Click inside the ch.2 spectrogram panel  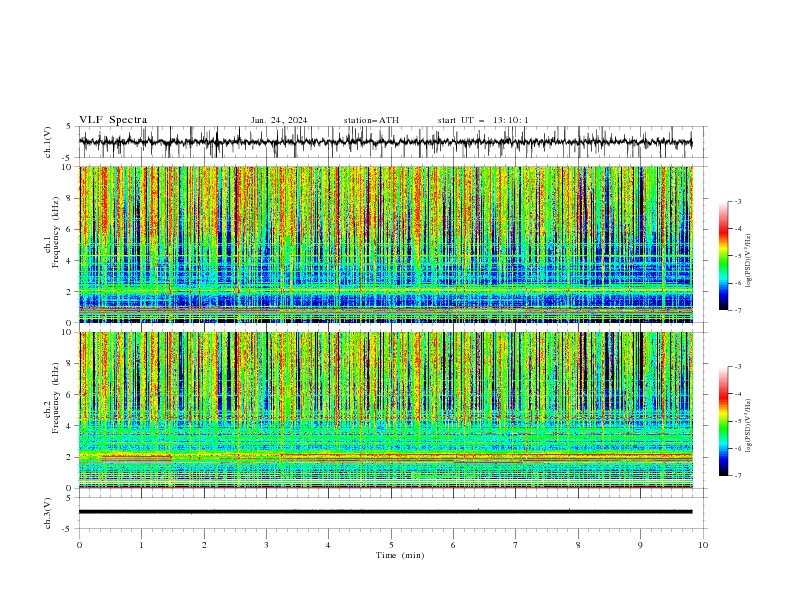coord(386,410)
